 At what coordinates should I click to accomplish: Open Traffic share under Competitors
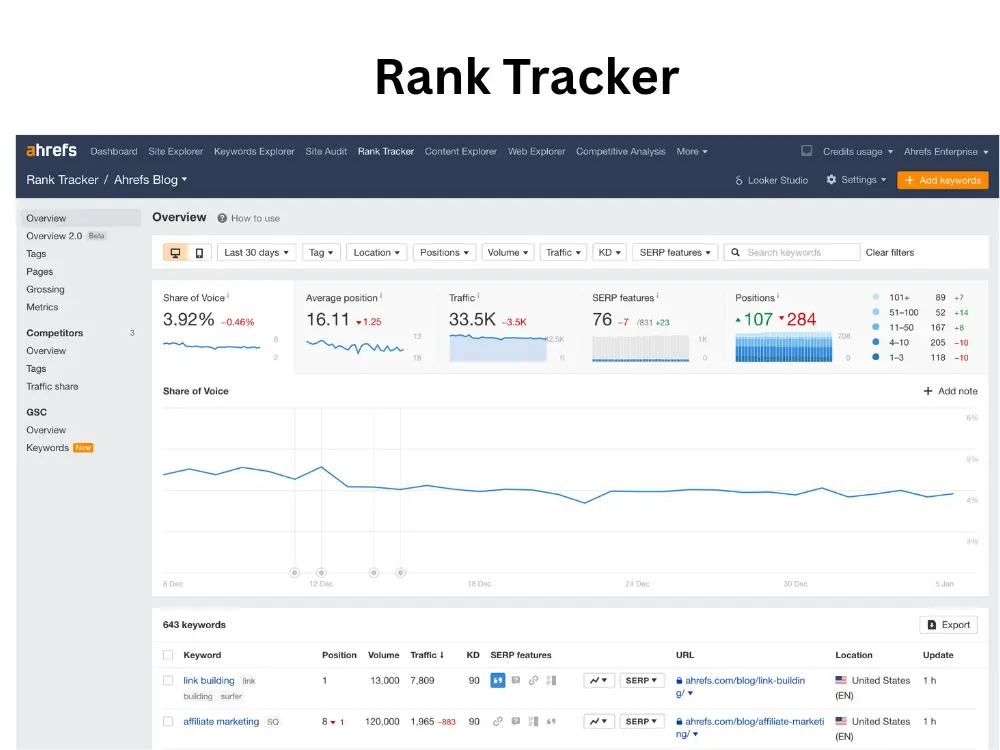[x=52, y=386]
